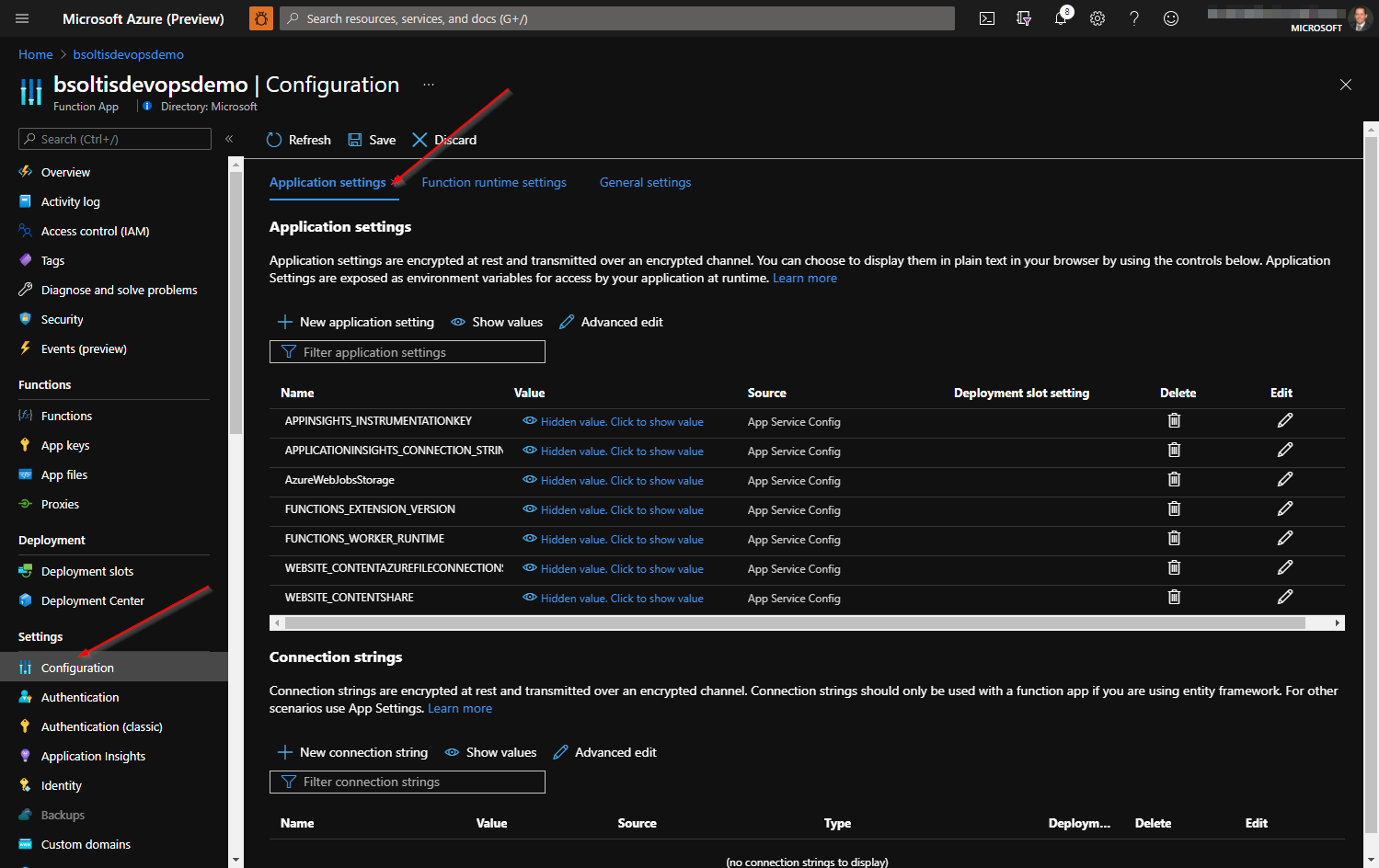Click right arrow of settings table scrollbar
Viewport: 1379px width, 868px height.
click(x=1337, y=622)
